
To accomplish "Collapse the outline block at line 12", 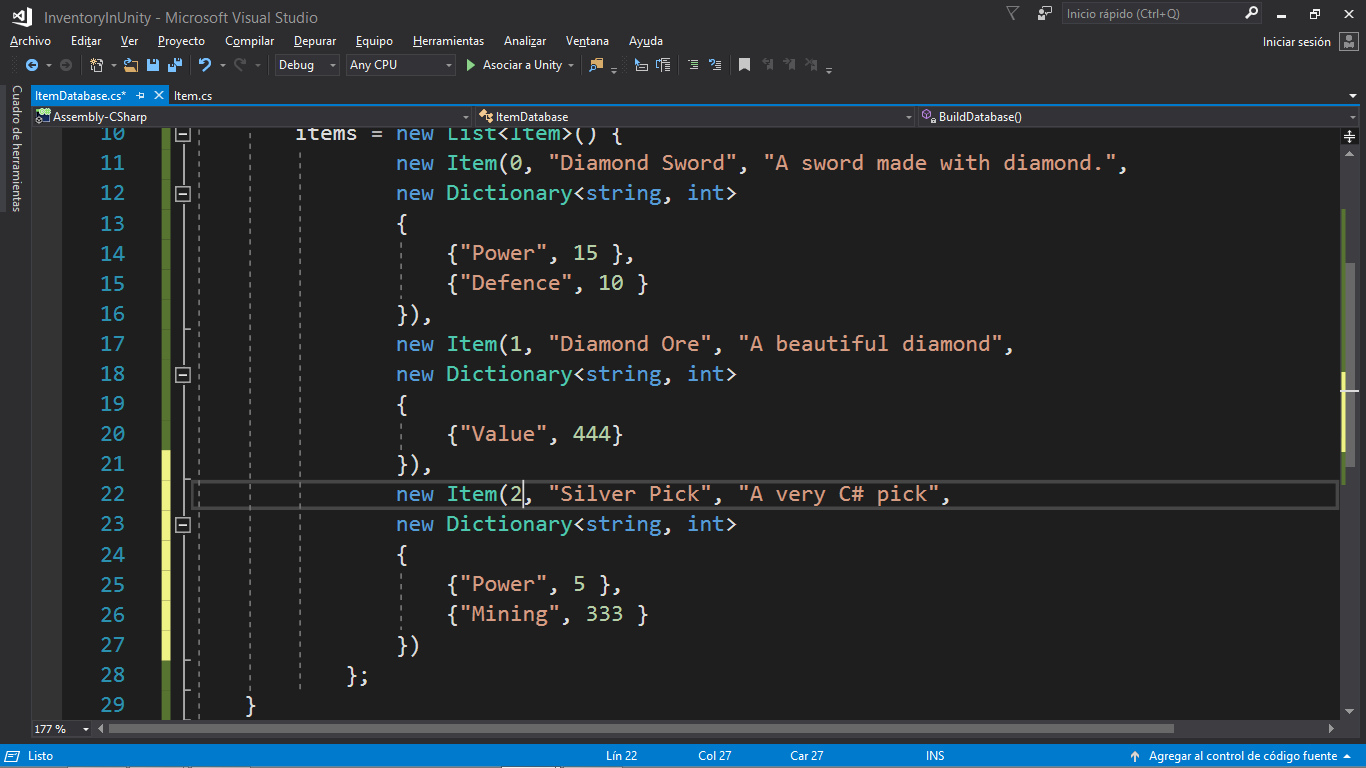I will 182,194.
